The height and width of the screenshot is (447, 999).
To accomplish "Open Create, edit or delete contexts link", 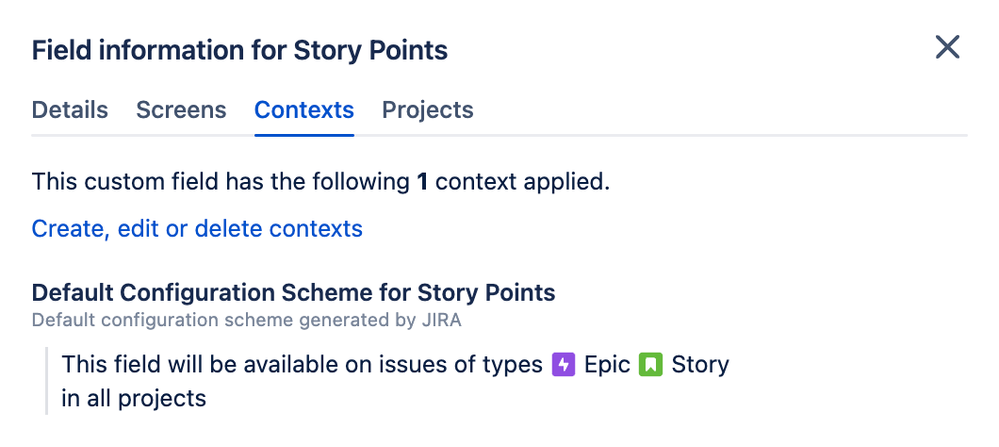I will tap(197, 229).
